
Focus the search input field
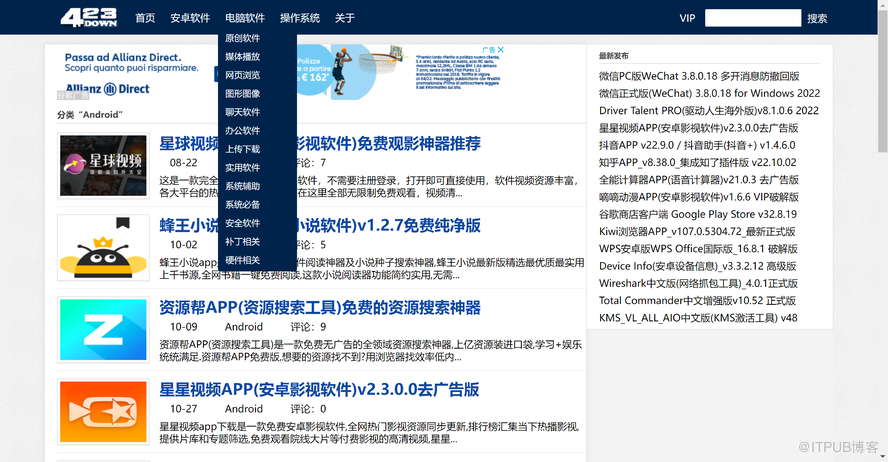click(753, 18)
